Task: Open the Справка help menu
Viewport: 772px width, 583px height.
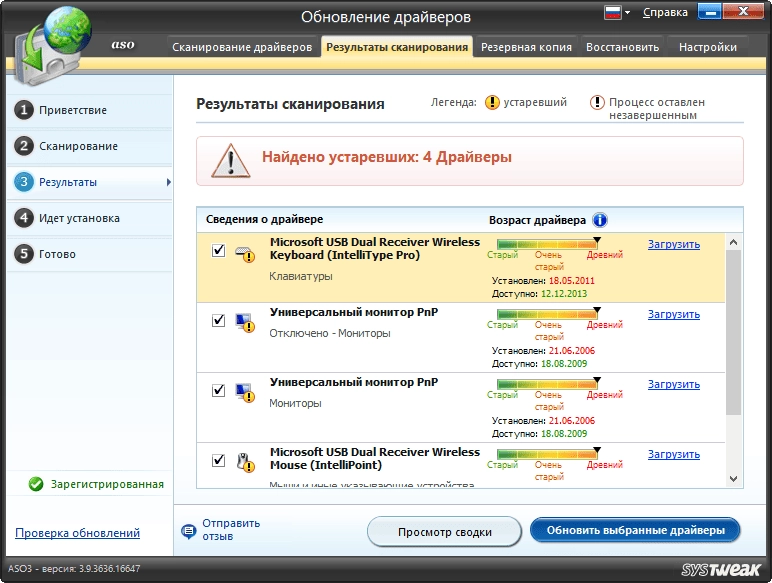Action: [665, 13]
